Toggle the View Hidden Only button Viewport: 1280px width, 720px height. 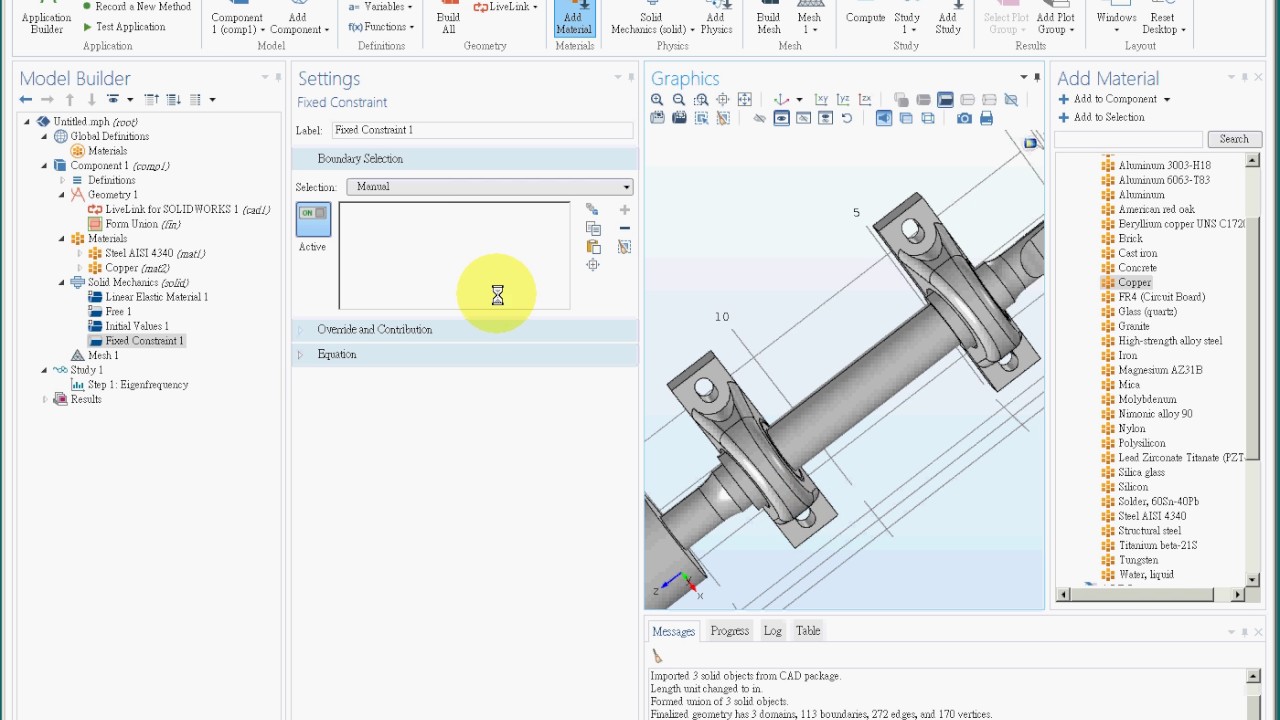click(803, 118)
